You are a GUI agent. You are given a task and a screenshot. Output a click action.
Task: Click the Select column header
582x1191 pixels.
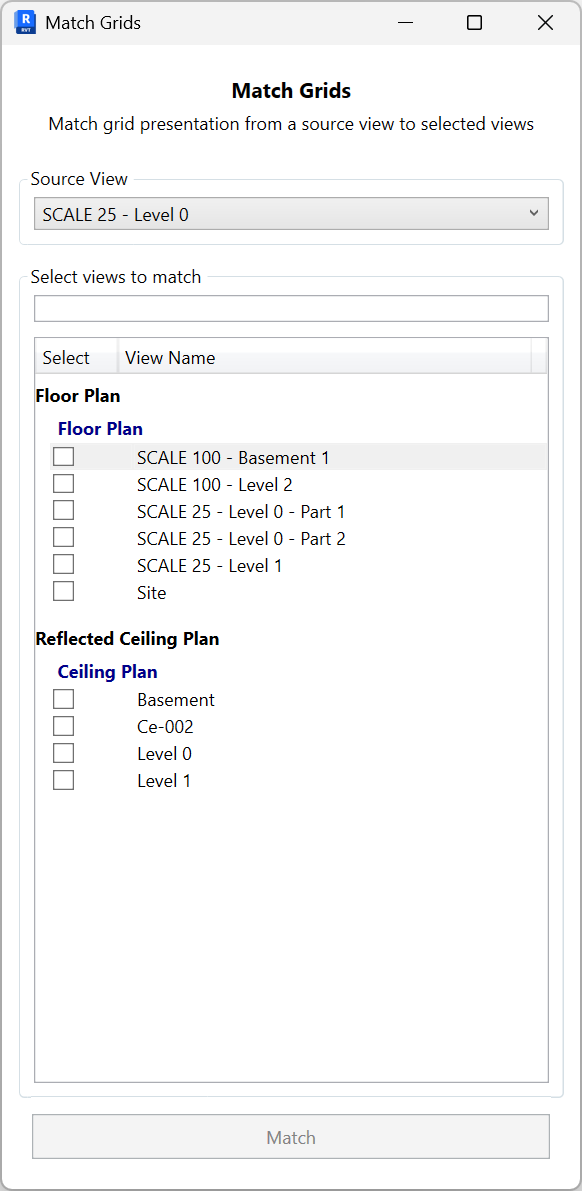[x=66, y=357]
